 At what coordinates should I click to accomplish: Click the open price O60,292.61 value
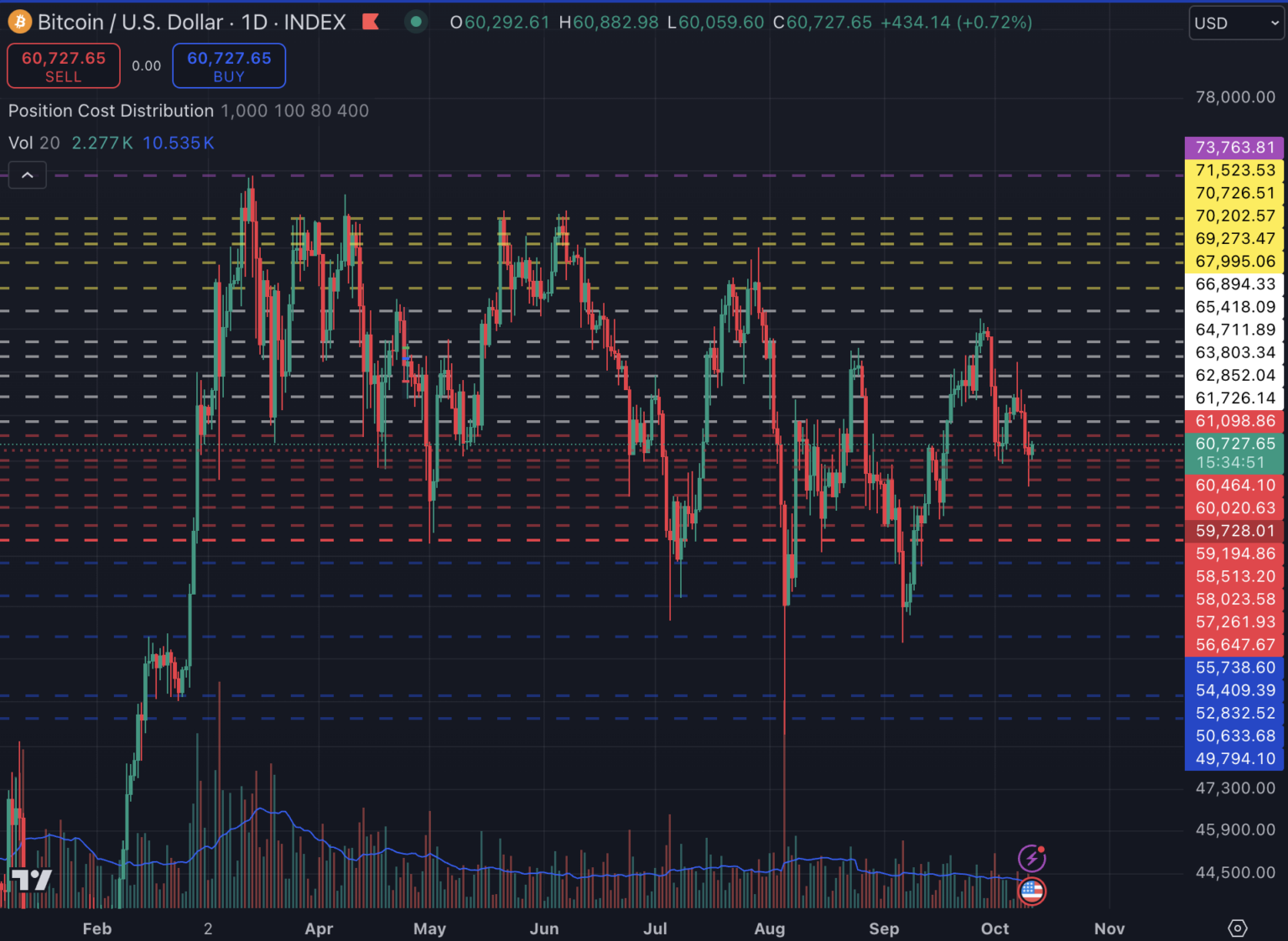[500, 23]
